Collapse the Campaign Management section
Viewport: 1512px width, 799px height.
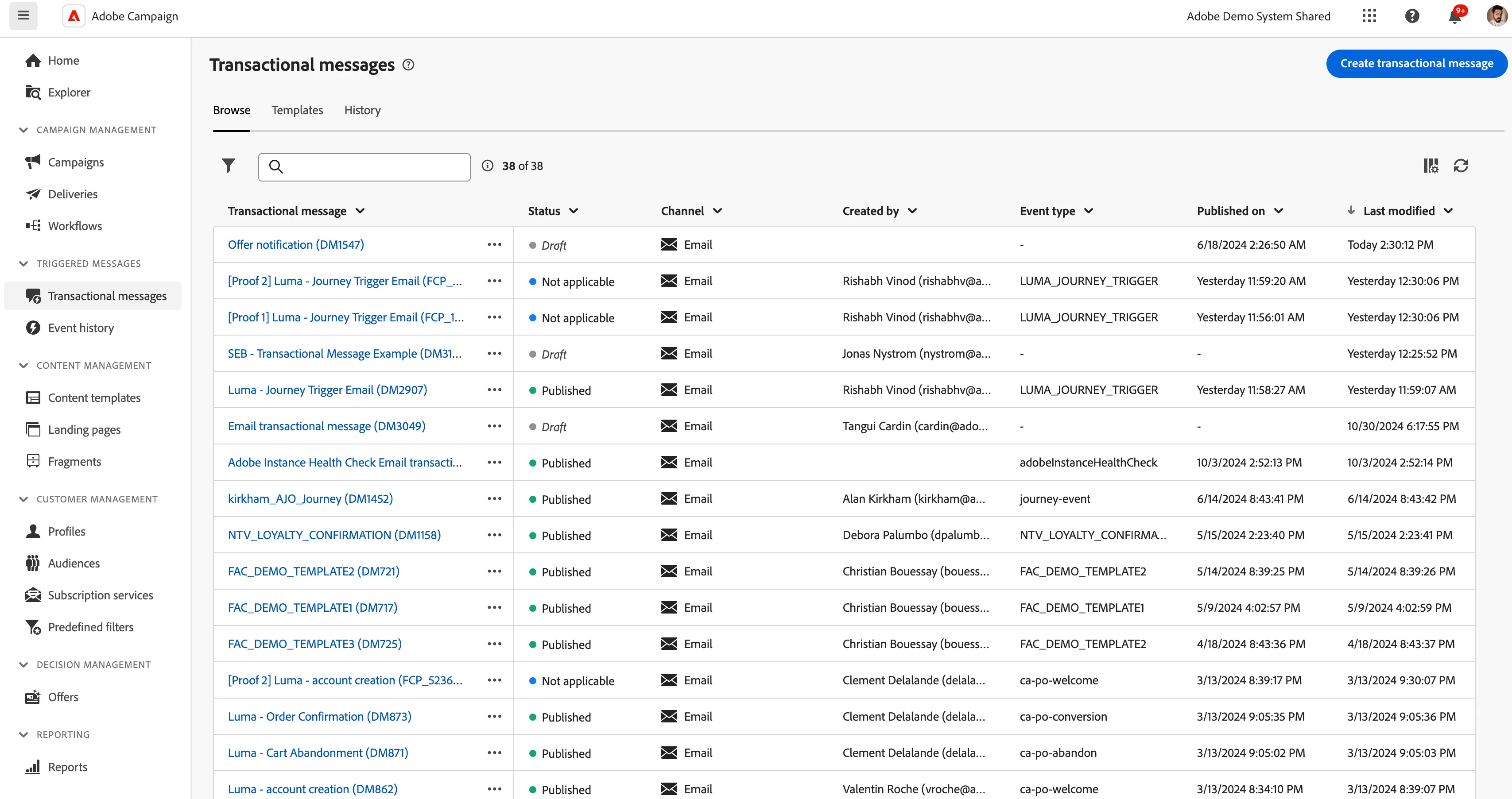(23, 130)
